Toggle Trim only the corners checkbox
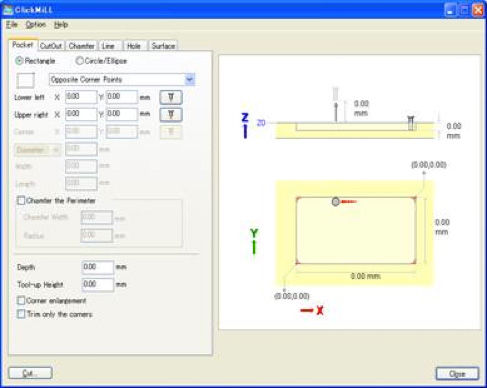Image resolution: width=487 pixels, height=388 pixels. point(21,314)
